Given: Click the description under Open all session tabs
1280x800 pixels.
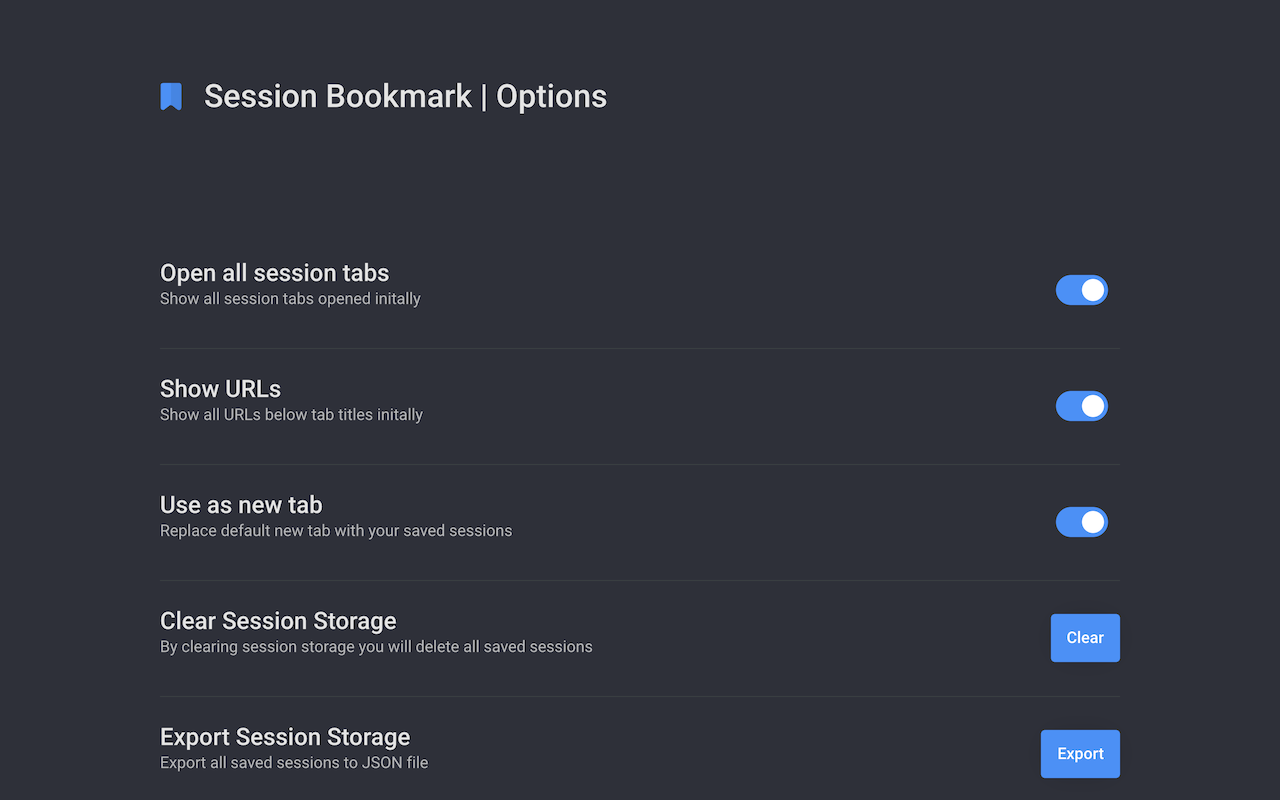Looking at the screenshot, I should pyautogui.click(x=290, y=298).
